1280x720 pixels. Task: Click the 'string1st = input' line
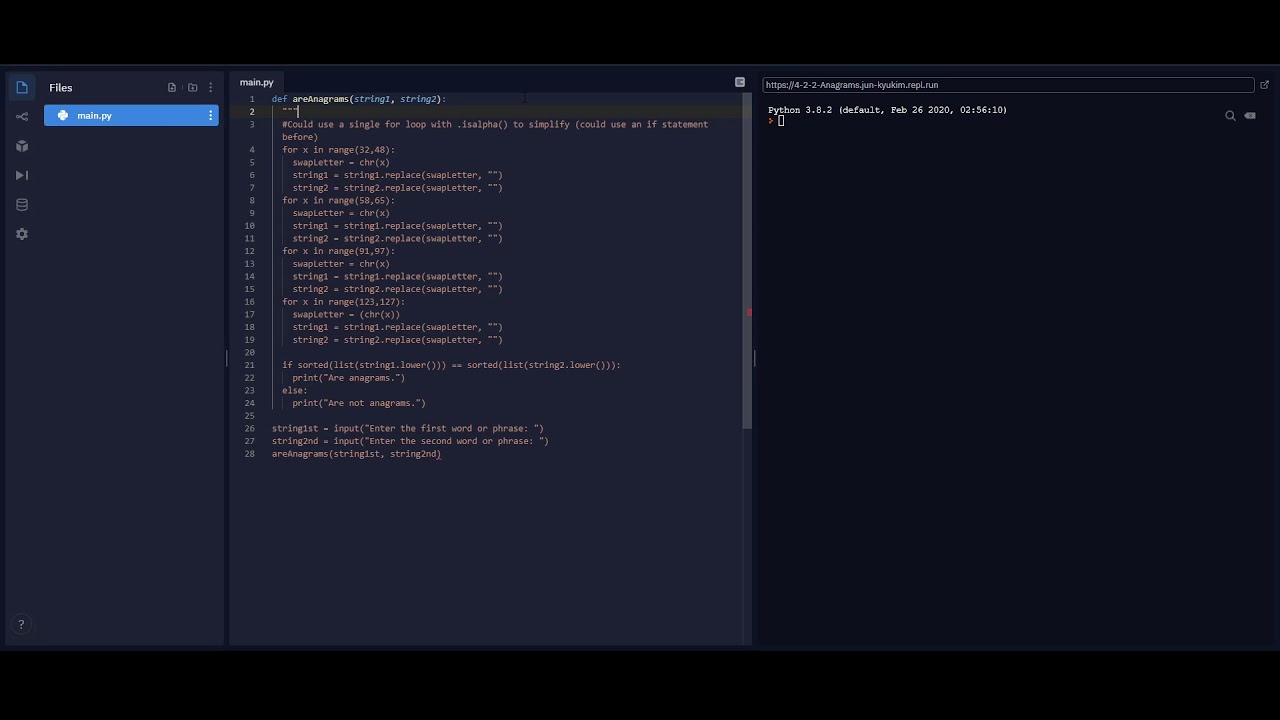(408, 429)
